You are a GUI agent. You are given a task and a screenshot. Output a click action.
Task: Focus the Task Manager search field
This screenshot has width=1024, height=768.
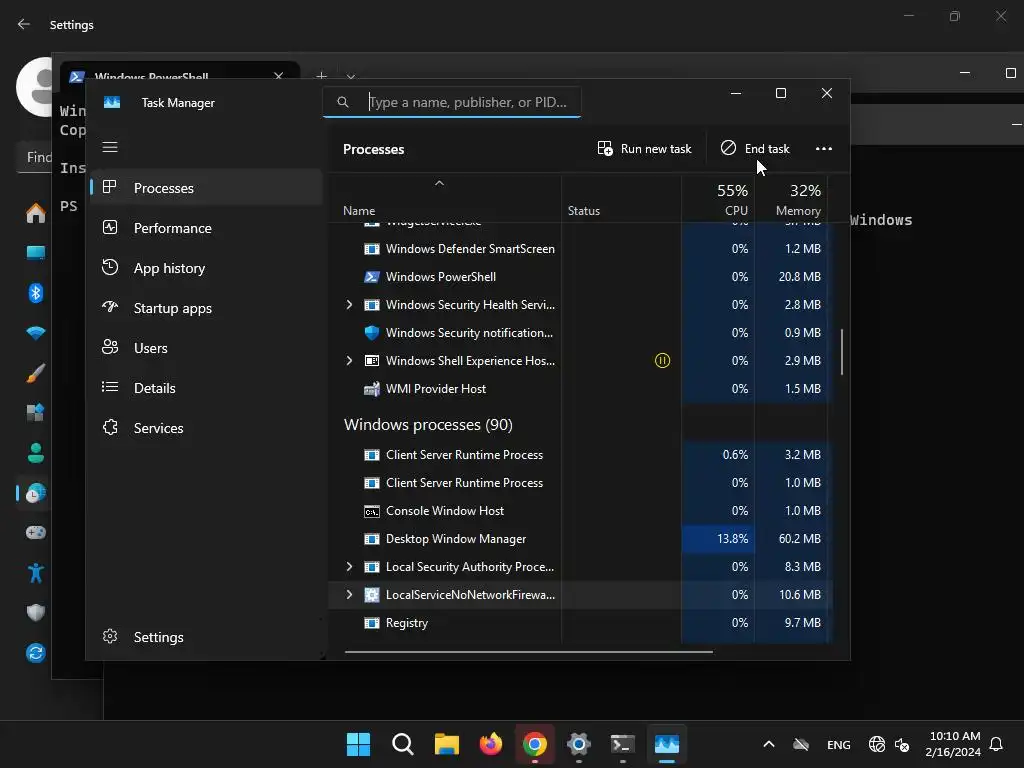click(452, 102)
